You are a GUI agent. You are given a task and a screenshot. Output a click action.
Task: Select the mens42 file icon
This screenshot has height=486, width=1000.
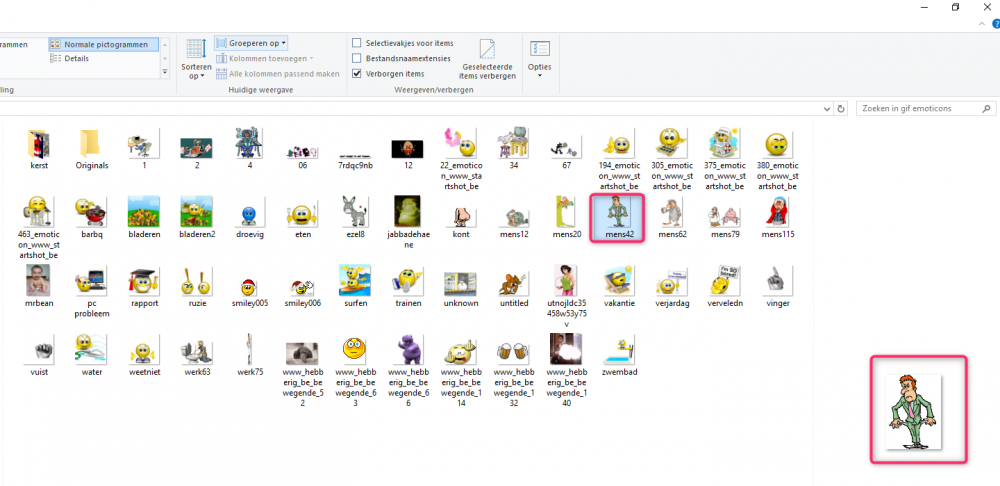[x=618, y=217]
